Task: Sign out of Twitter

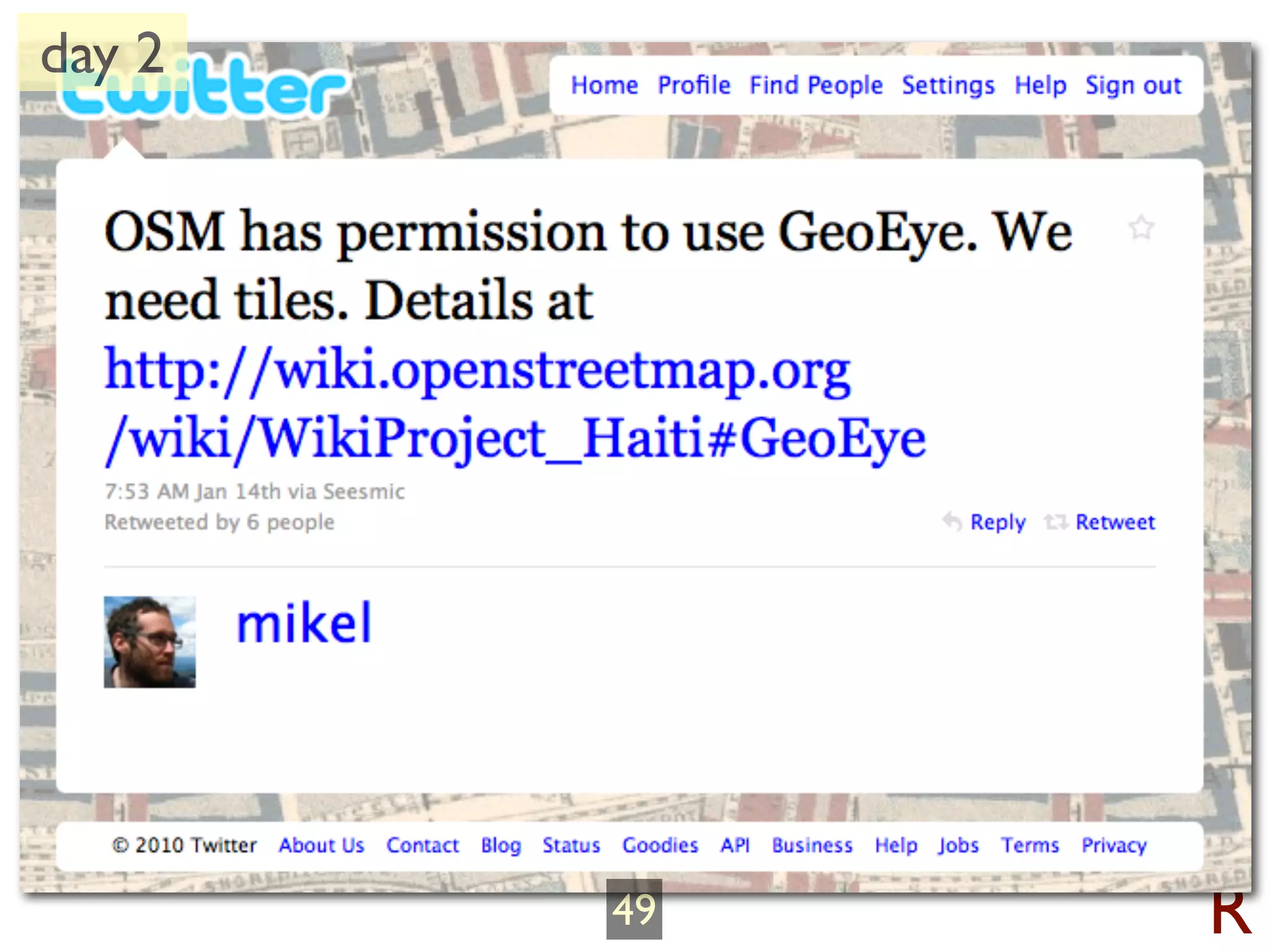Action: point(1133,86)
